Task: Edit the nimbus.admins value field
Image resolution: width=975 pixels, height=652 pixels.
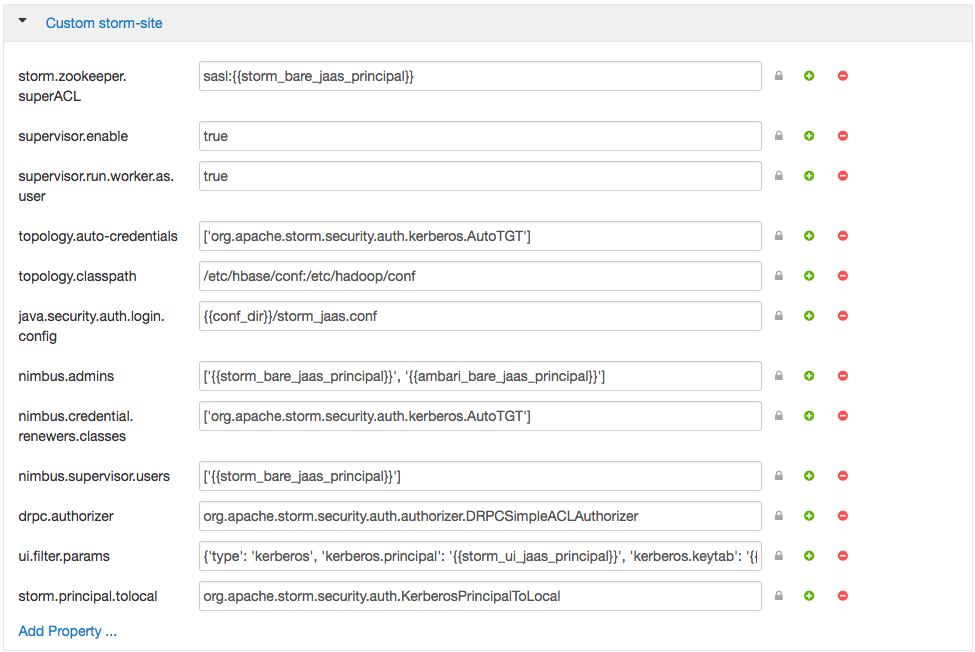Action: 480,376
